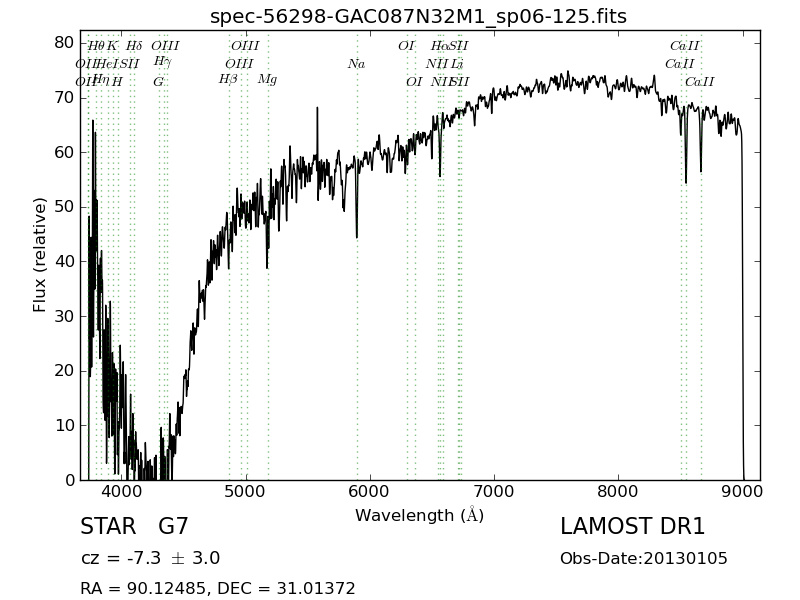Click the Na absorption dip bottom near 5900 Å
Screen dimensions: 800x600
(x=357, y=236)
